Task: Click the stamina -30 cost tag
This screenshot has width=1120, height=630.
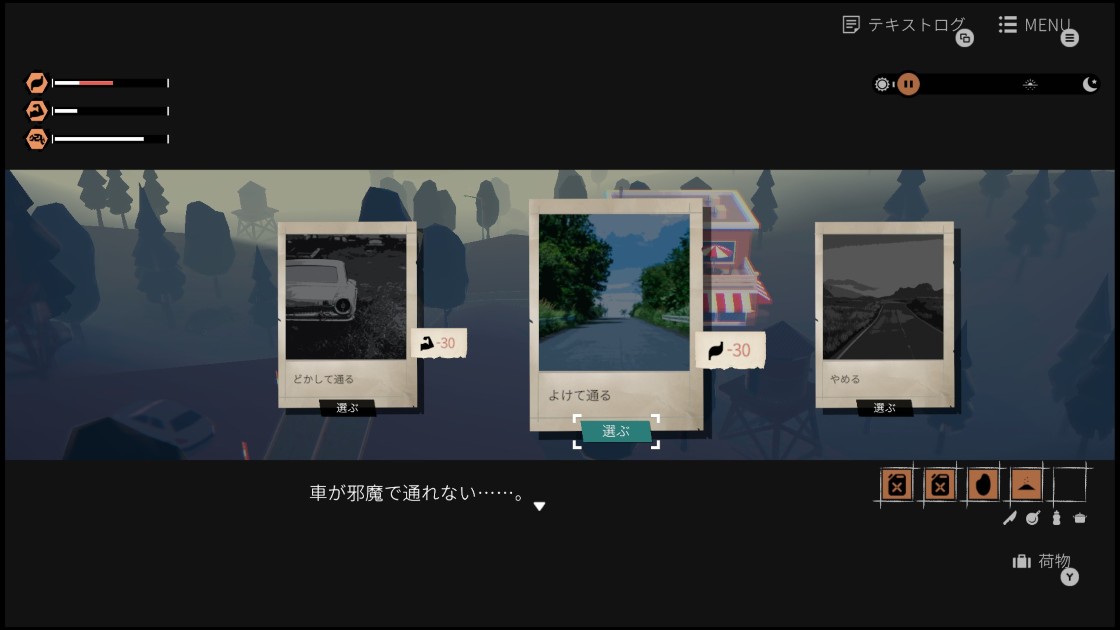Action: coord(730,350)
